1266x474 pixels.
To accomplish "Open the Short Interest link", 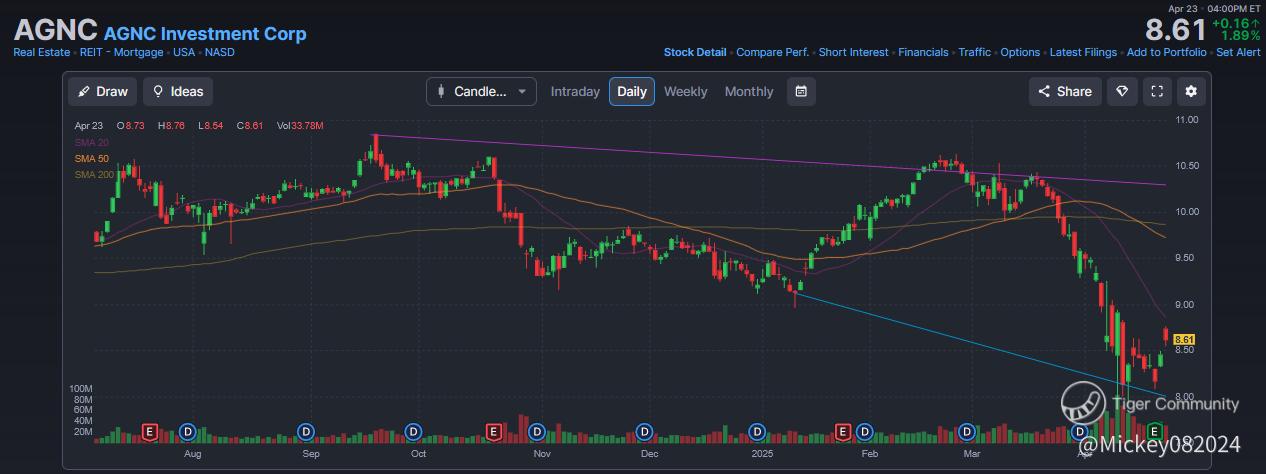I will pos(853,52).
